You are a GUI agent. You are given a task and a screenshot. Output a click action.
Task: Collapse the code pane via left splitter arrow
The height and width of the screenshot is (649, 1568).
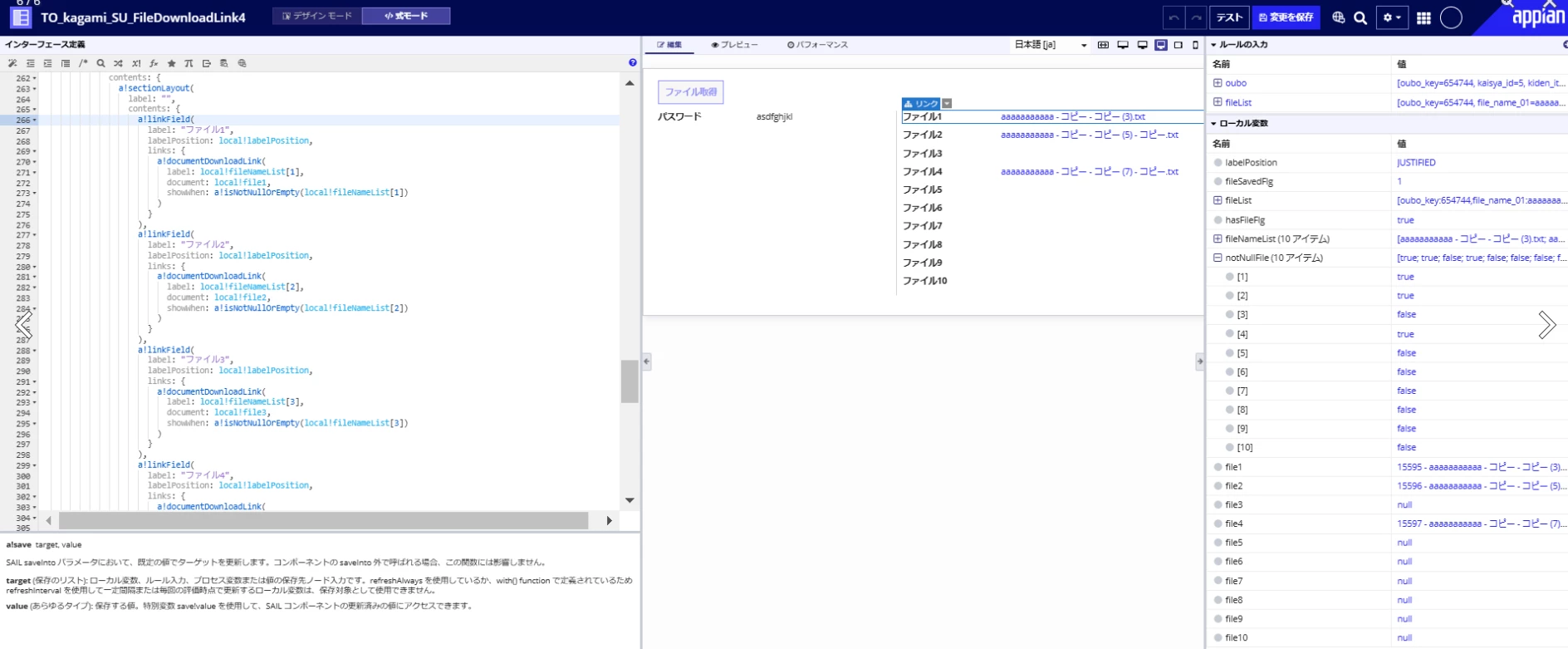coord(647,361)
